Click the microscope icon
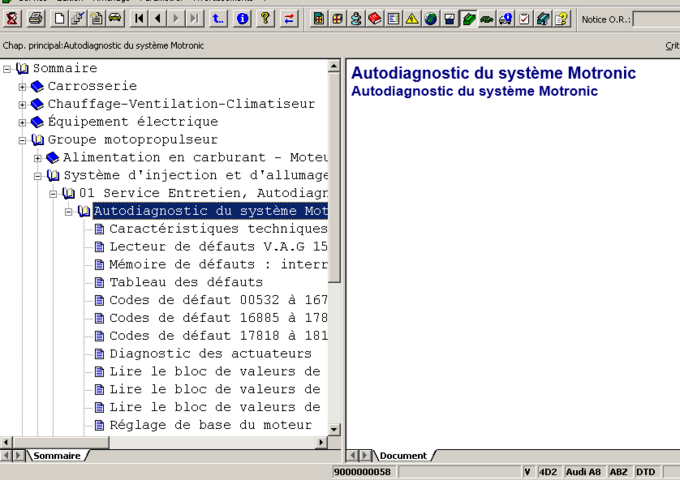The height and width of the screenshot is (480, 680). [x=356, y=19]
